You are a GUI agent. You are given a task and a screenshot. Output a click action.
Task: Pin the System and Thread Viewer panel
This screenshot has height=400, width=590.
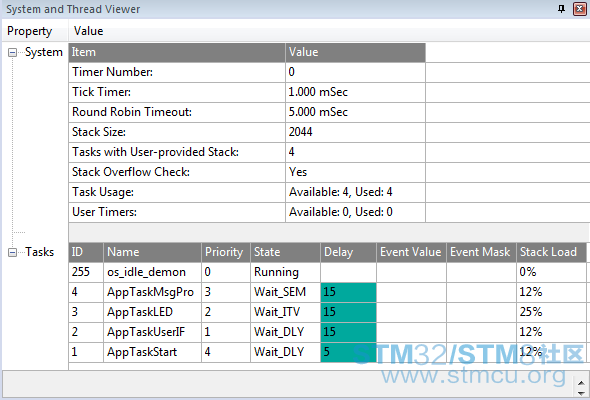(561, 9)
